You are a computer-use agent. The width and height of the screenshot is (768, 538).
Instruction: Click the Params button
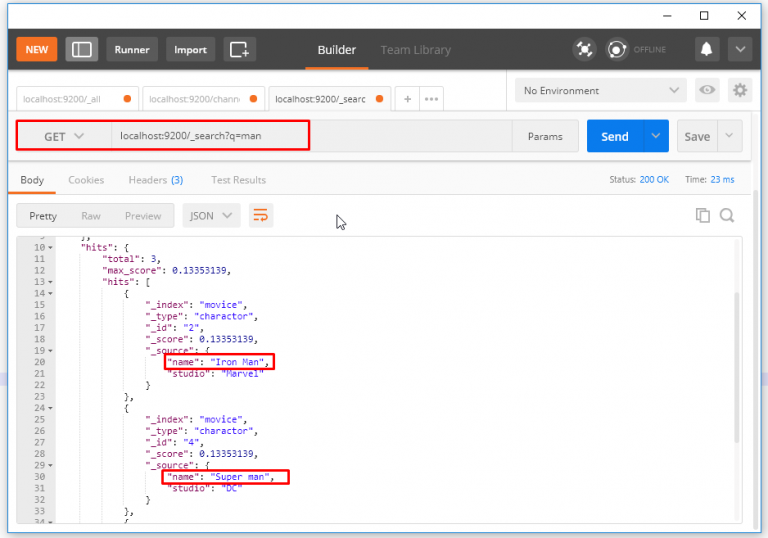point(545,136)
